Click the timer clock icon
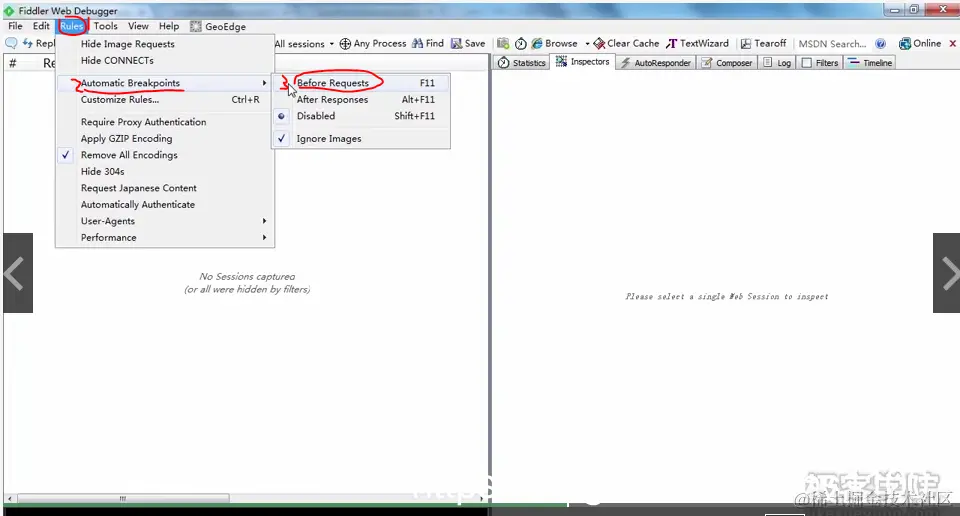 click(520, 43)
